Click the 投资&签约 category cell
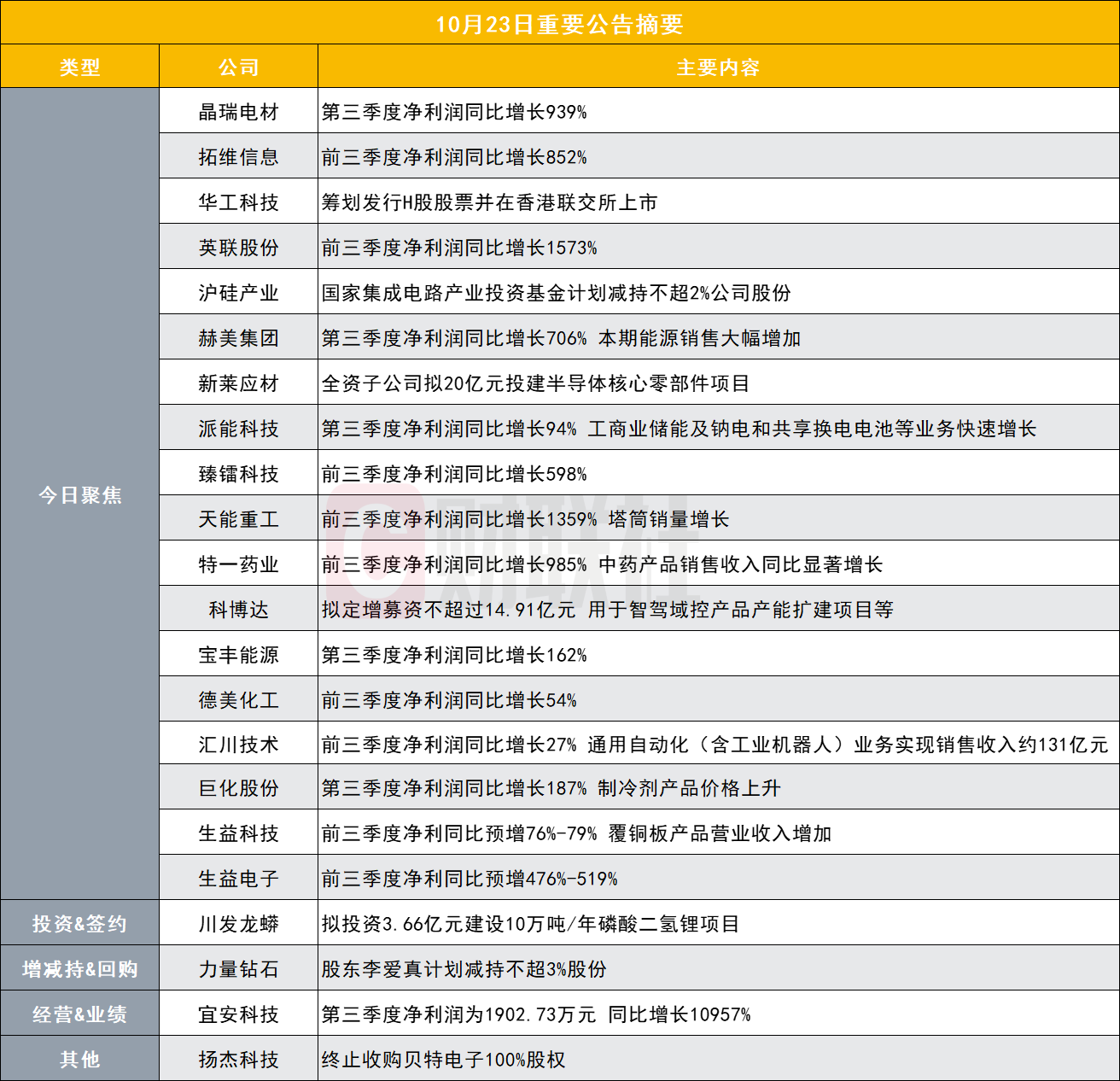This screenshot has width=1120, height=1081. (x=80, y=924)
